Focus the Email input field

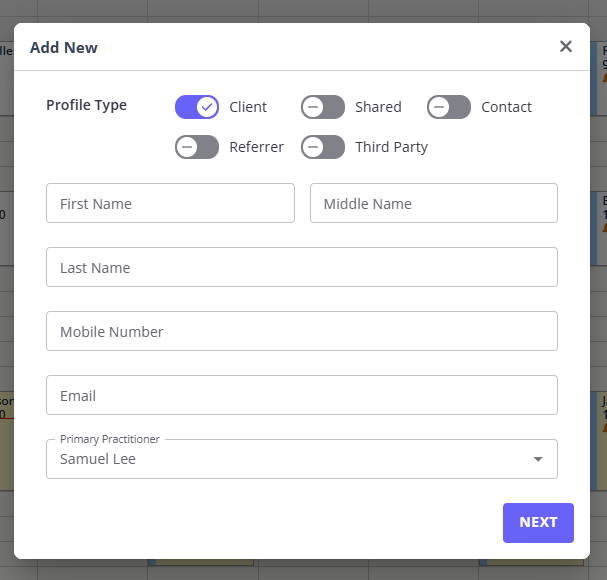(x=301, y=395)
